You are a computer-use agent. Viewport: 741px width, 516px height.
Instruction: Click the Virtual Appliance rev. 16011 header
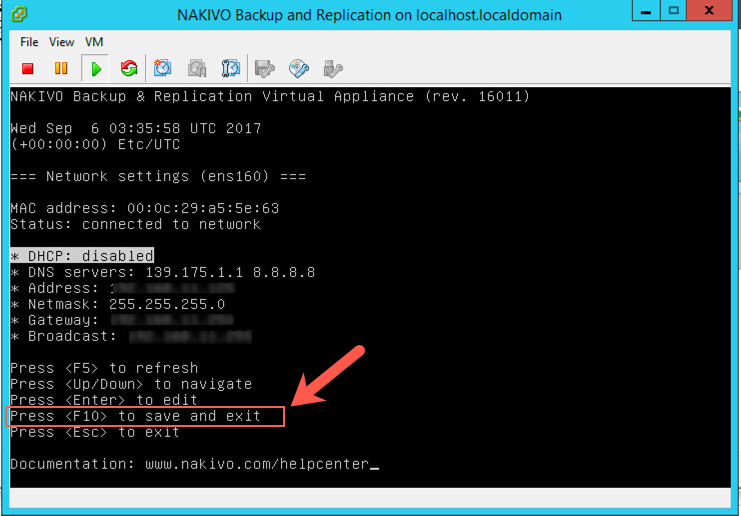(270, 96)
